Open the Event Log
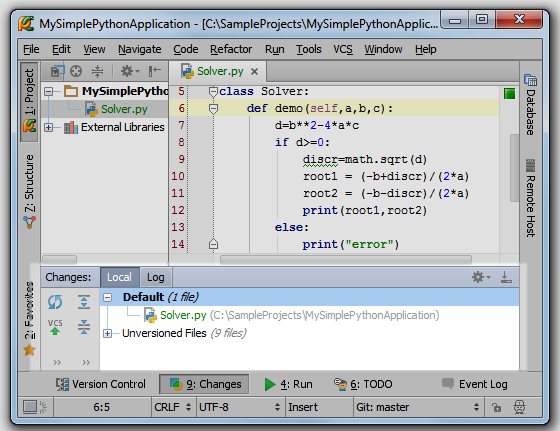Screen dimensions: 560x431 (x=475, y=384)
